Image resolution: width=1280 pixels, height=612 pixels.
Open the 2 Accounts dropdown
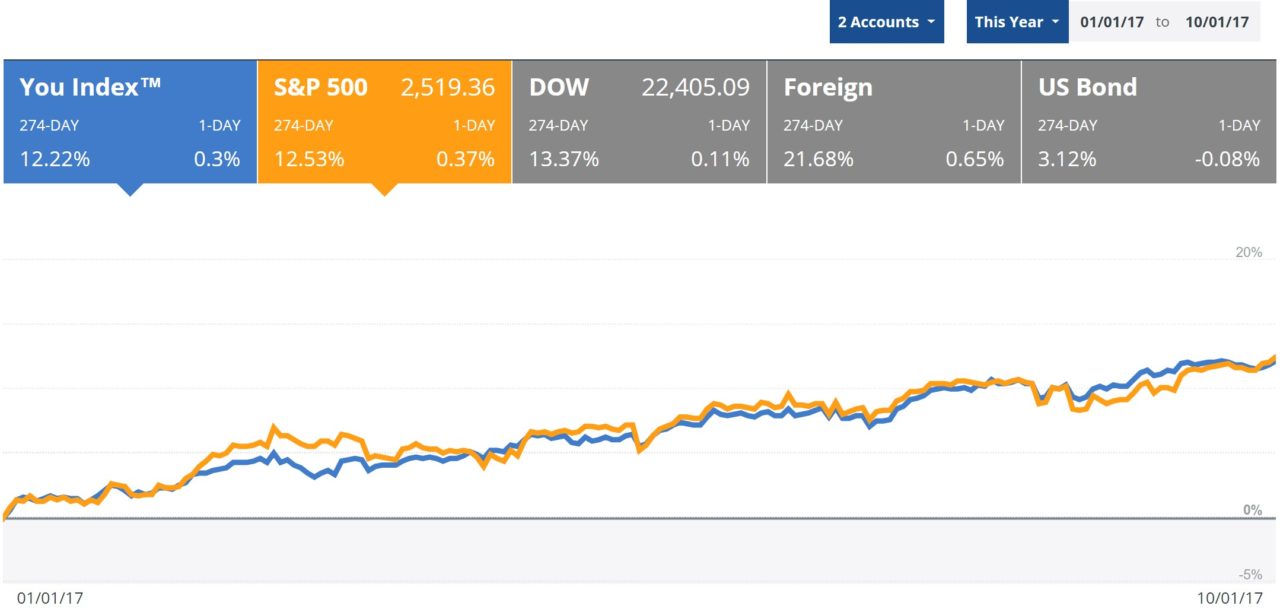click(886, 22)
